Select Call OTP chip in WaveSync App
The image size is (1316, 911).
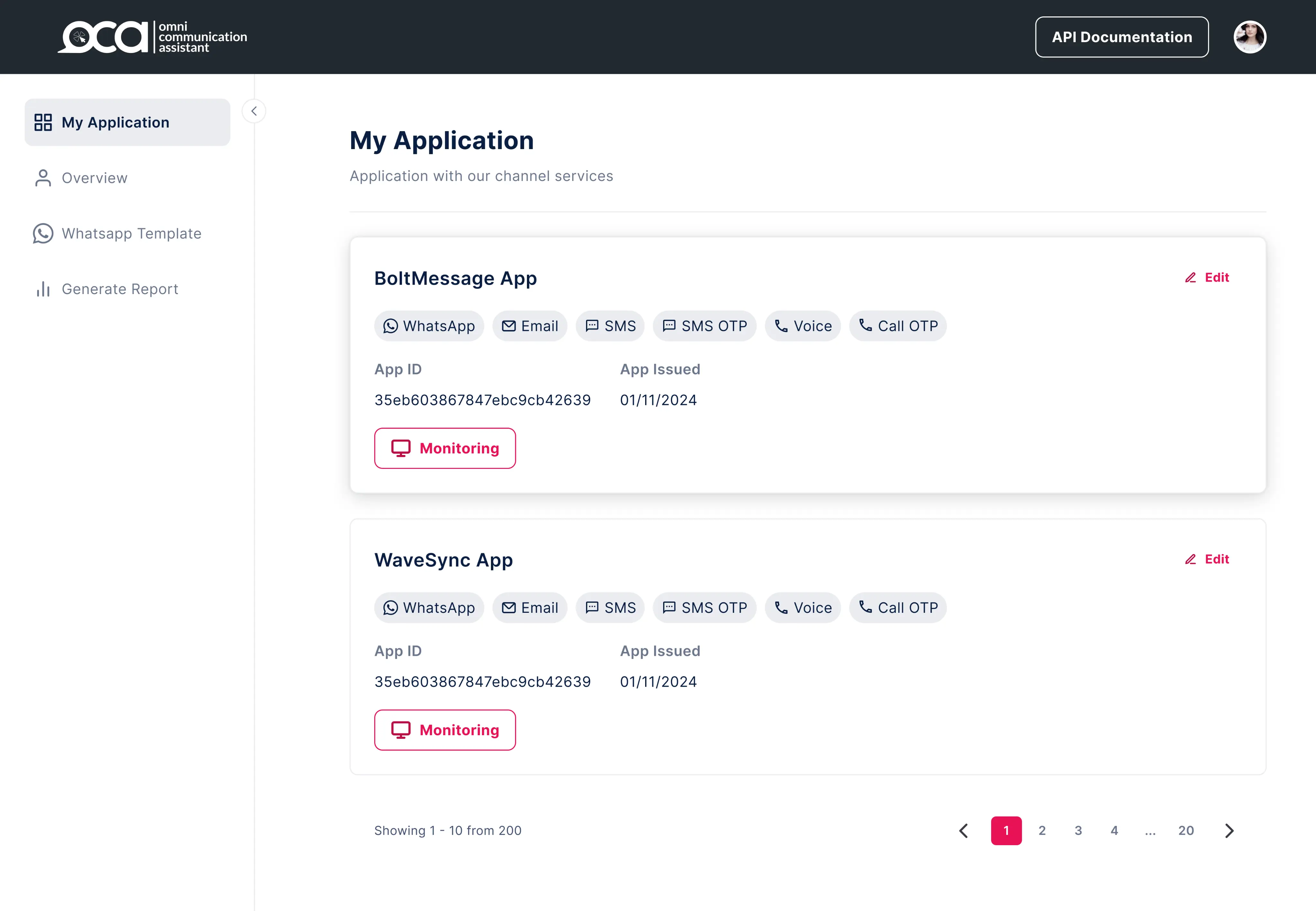[898, 608]
